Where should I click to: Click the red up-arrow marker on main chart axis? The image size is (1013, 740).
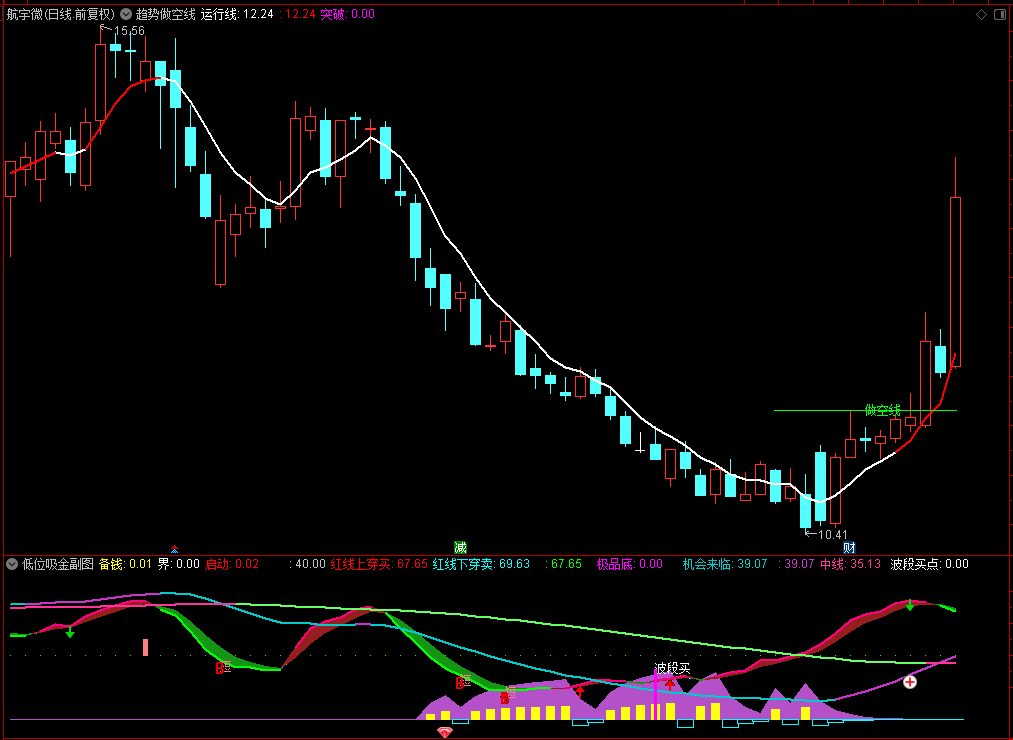(x=174, y=549)
